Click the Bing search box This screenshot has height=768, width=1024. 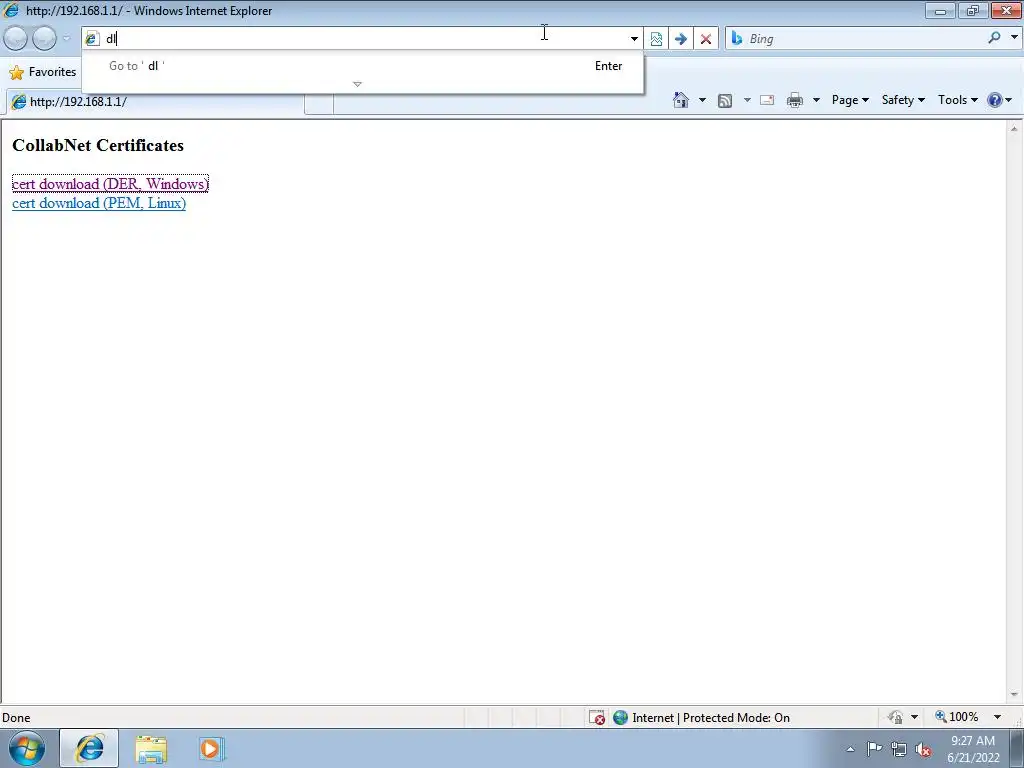863,39
